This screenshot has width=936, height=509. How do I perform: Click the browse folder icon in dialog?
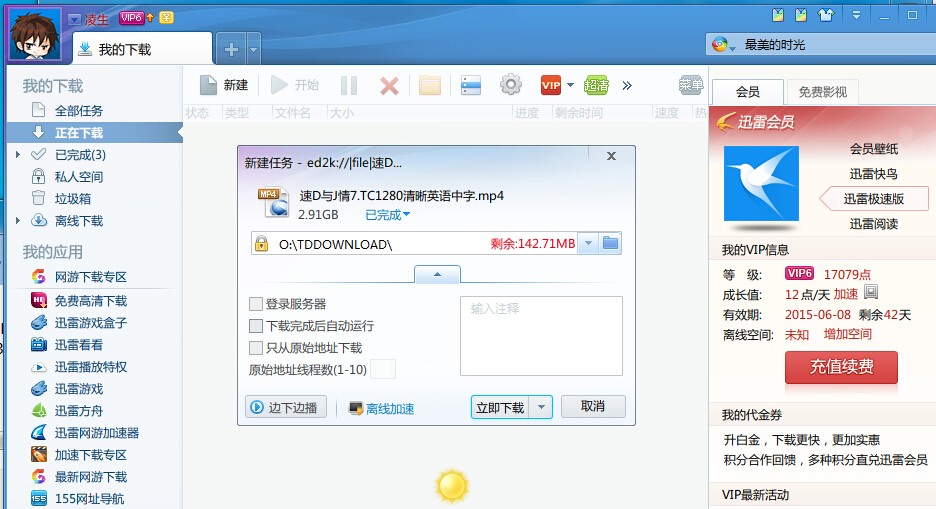pyautogui.click(x=610, y=243)
